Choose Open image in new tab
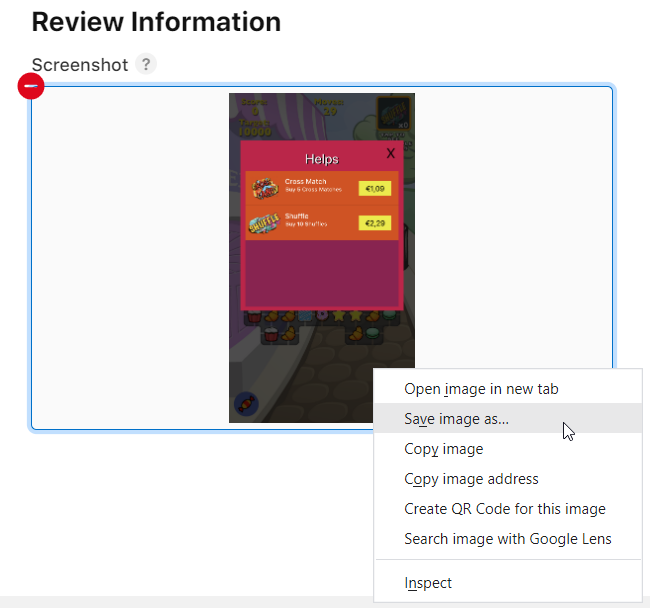 click(508, 389)
